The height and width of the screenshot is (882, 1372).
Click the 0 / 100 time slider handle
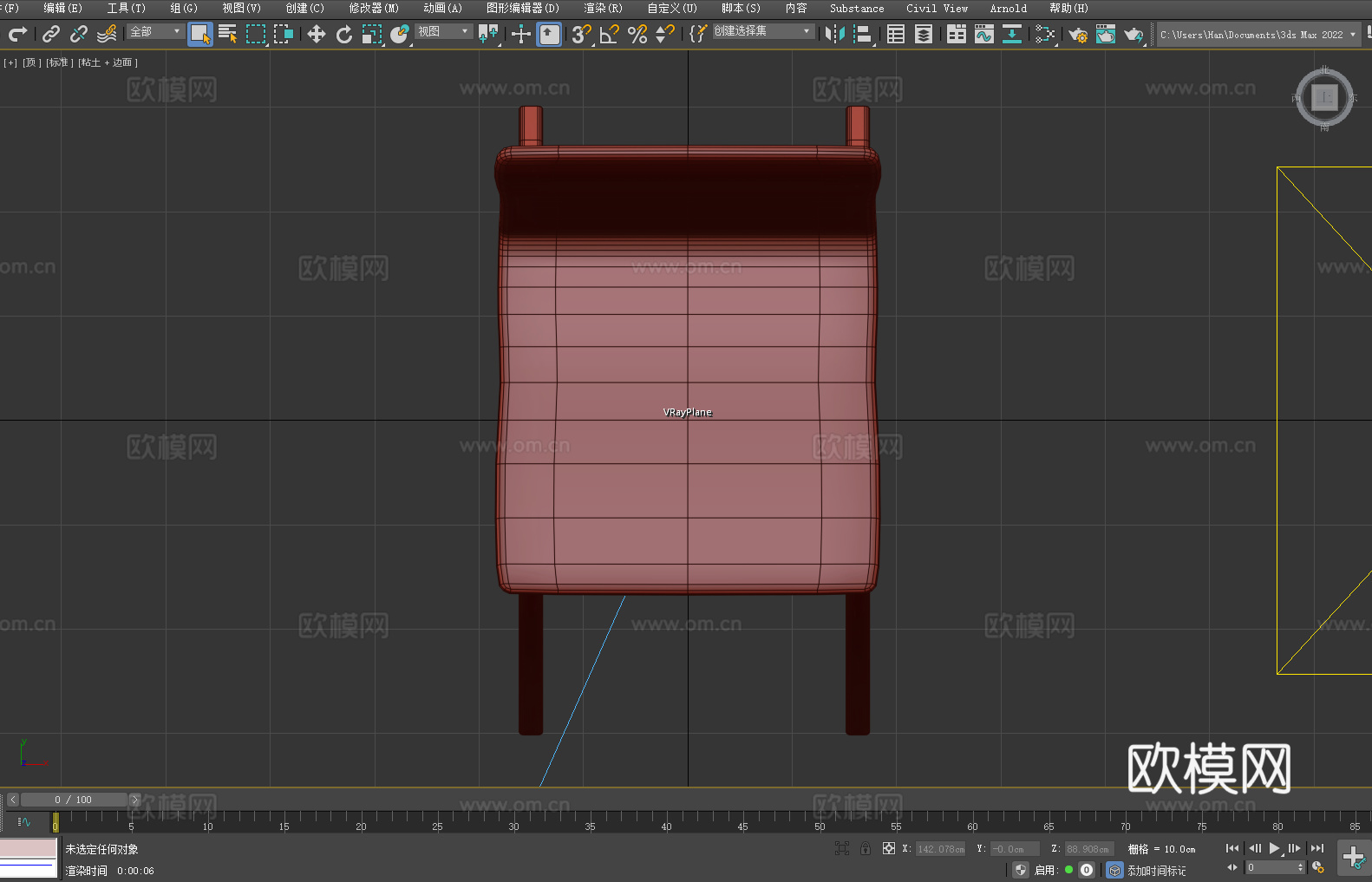pyautogui.click(x=74, y=800)
